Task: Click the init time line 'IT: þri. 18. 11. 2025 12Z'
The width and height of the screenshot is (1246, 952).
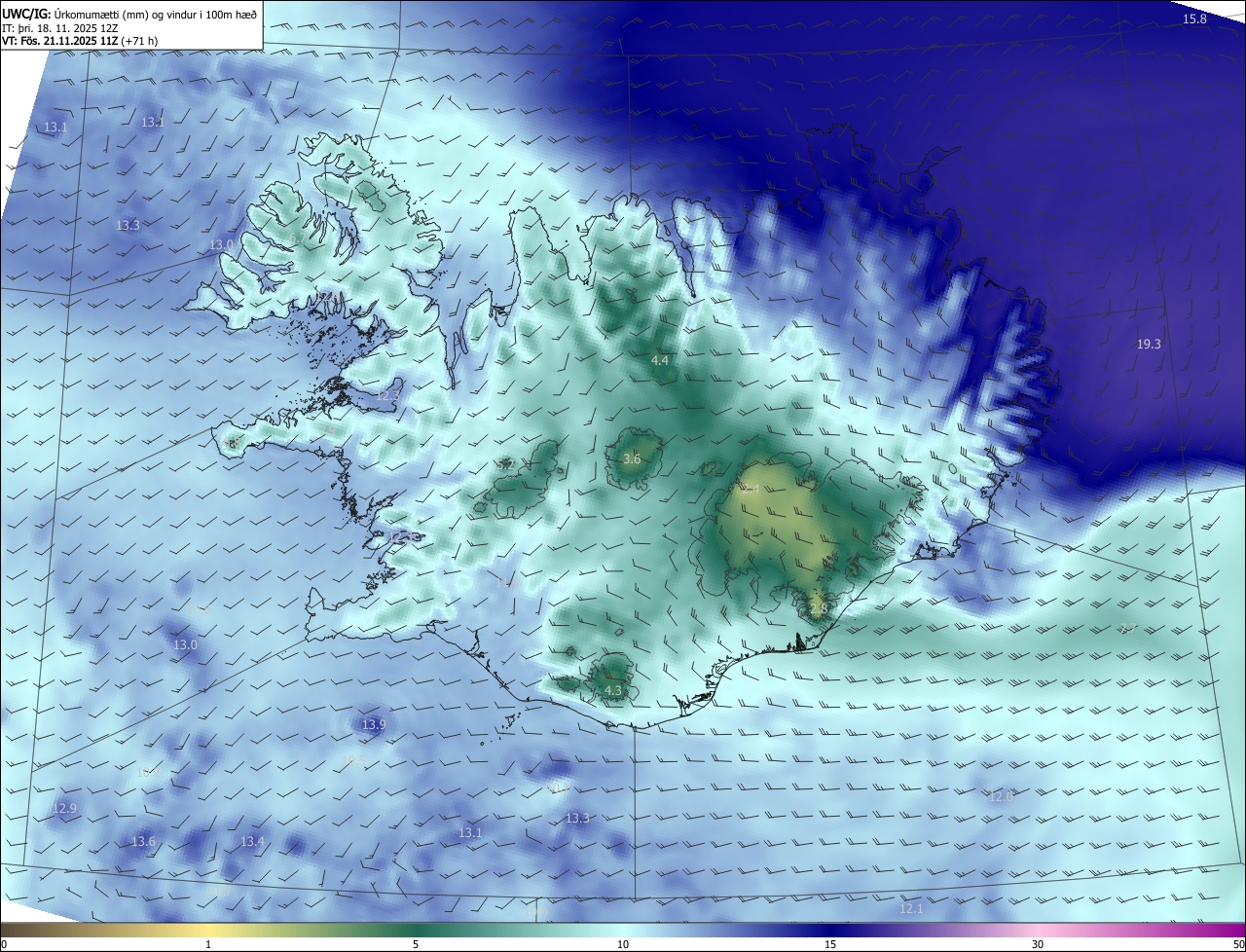Action: (61, 28)
